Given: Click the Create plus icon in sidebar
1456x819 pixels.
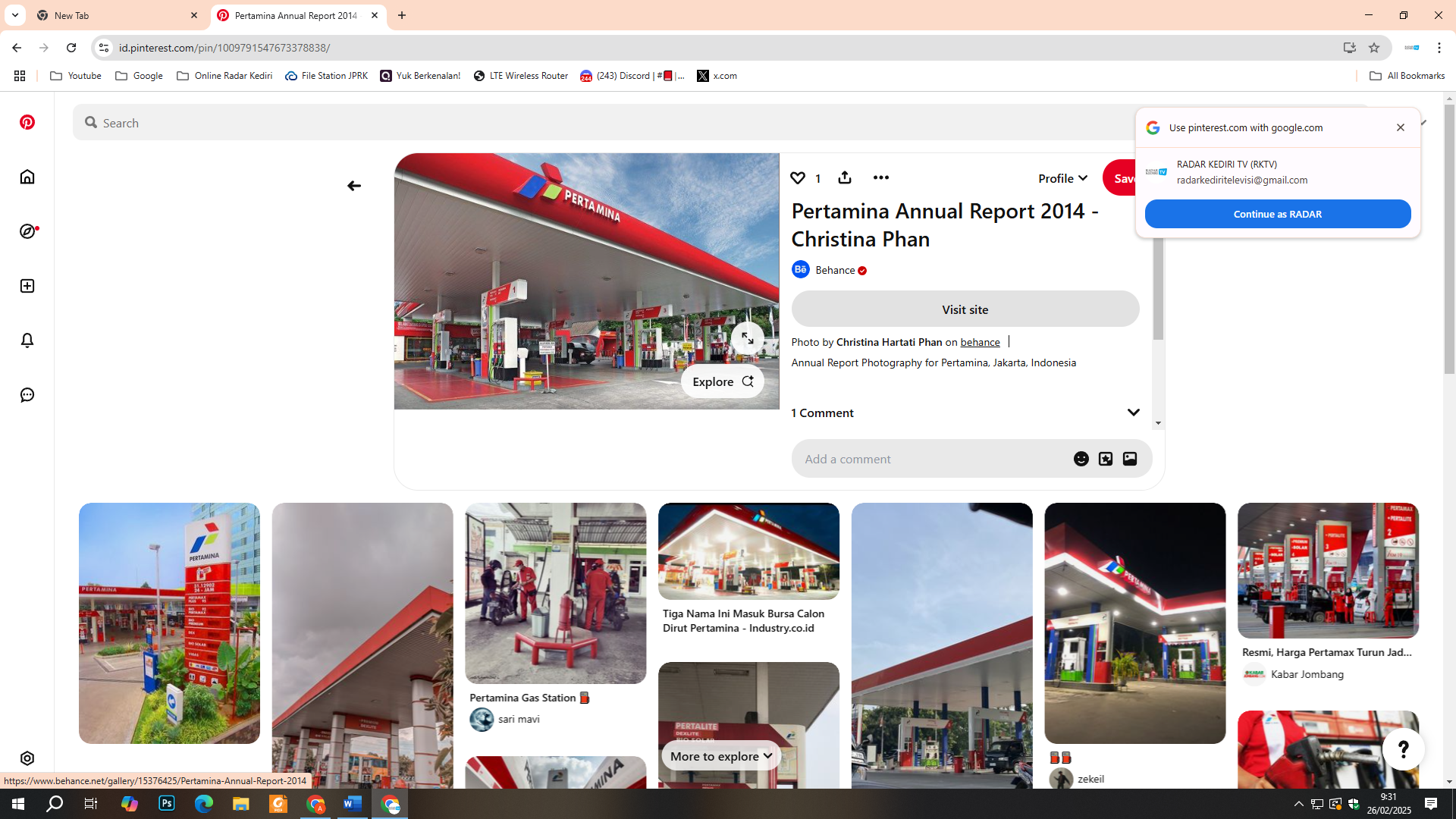Looking at the screenshot, I should tap(27, 286).
